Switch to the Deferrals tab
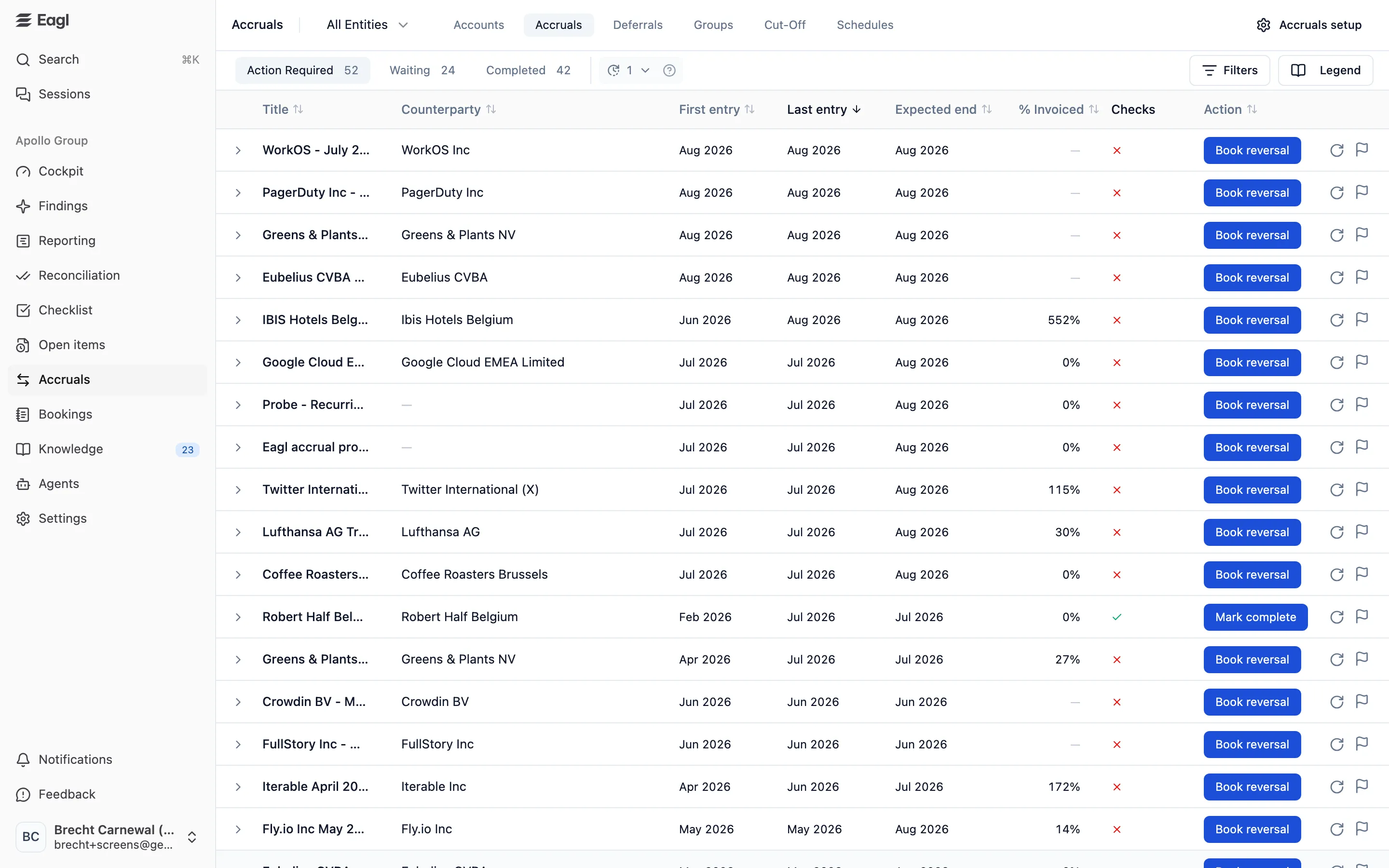 click(x=638, y=25)
